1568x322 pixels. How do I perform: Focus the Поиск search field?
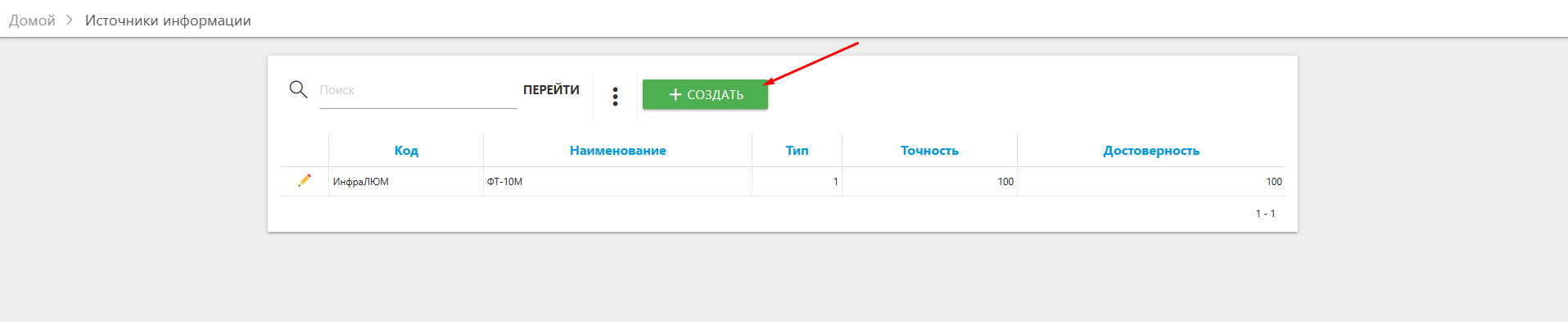pos(418,90)
